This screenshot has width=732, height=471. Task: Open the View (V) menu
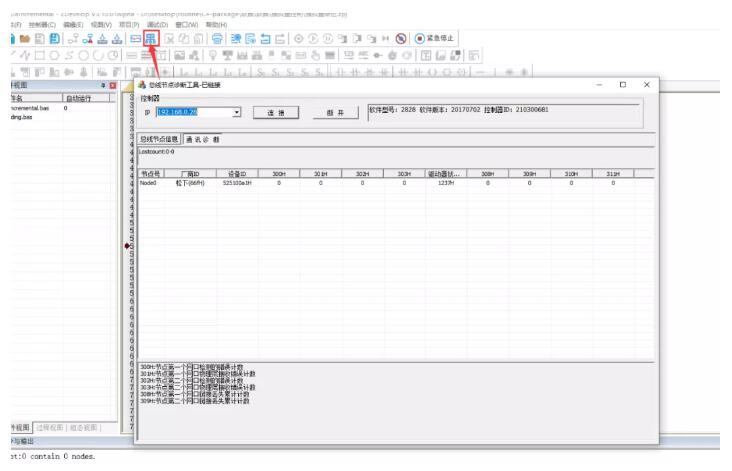tap(101, 24)
